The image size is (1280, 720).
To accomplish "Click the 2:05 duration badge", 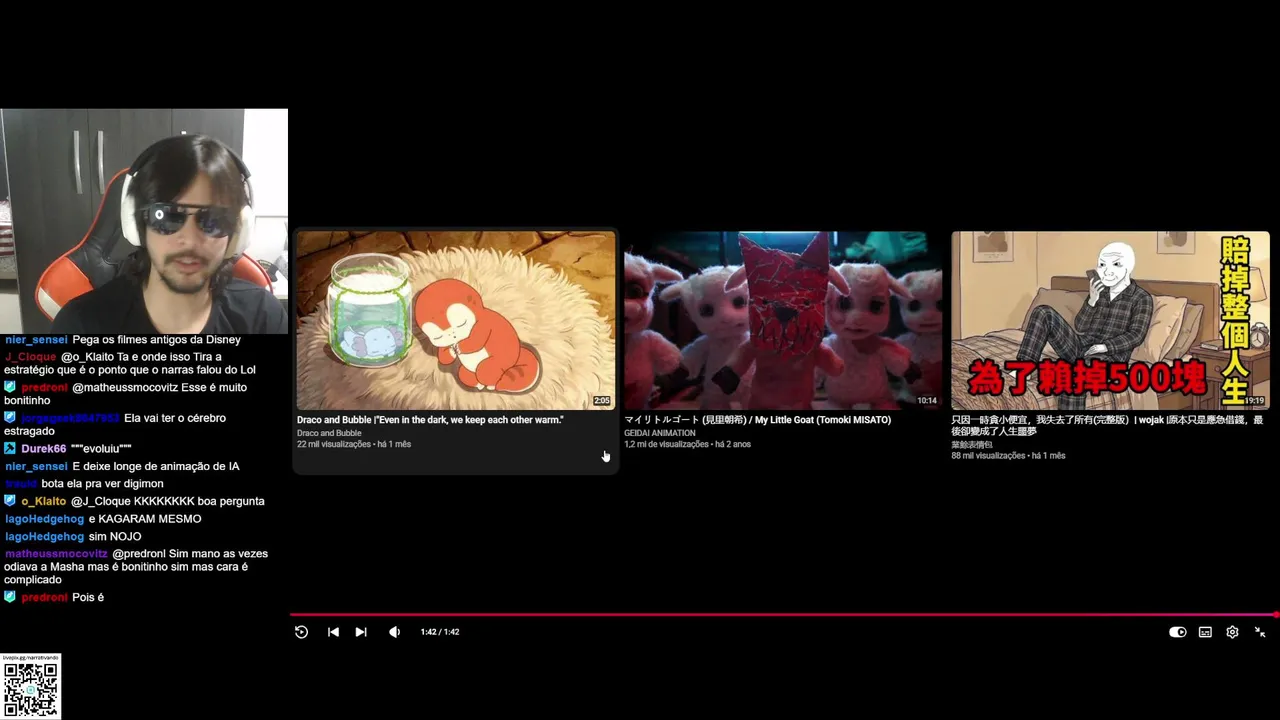I will 601,401.
